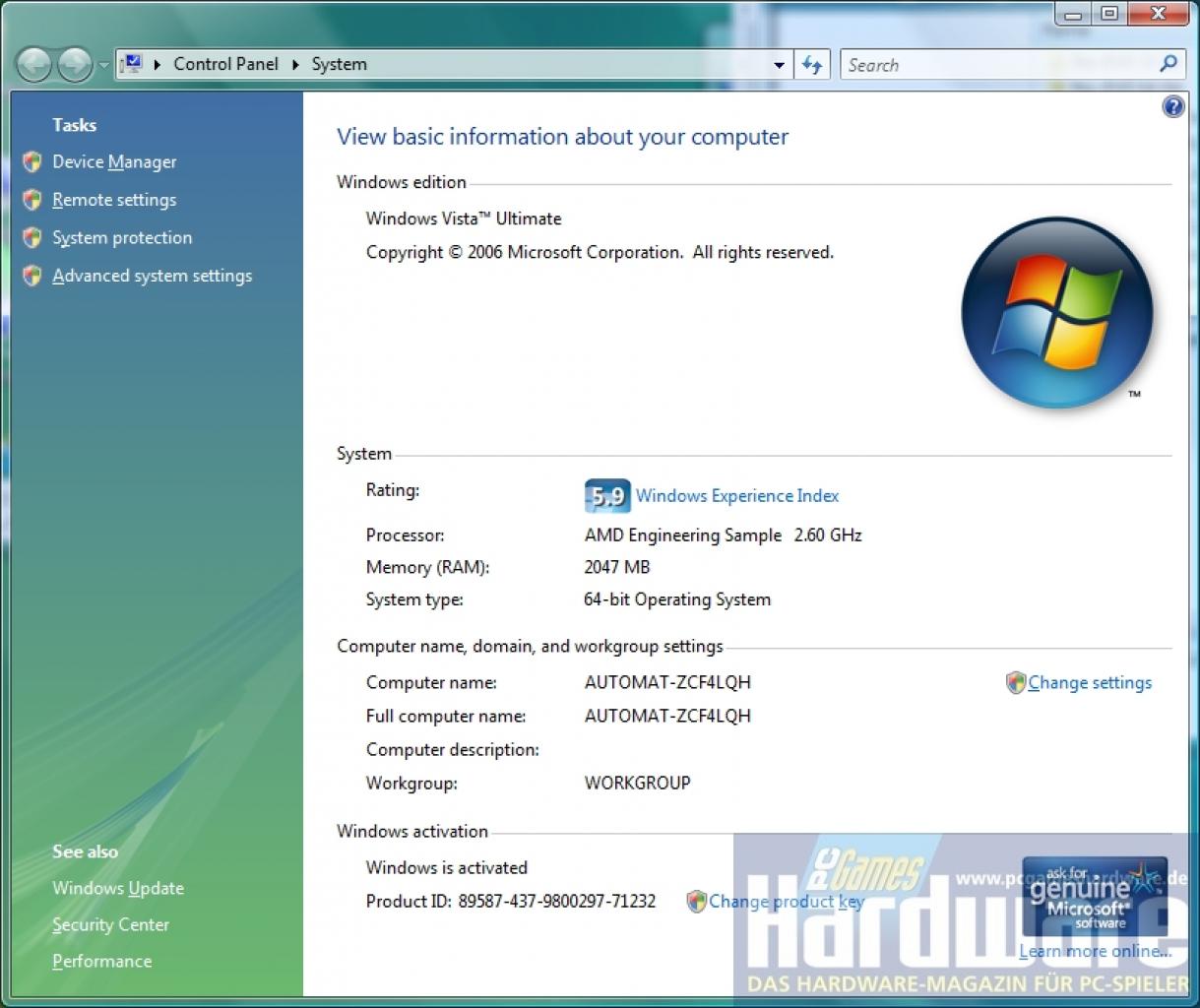Click the Windows Vista logo orb image
The width and height of the screenshot is (1200, 1008).
pos(1057,314)
